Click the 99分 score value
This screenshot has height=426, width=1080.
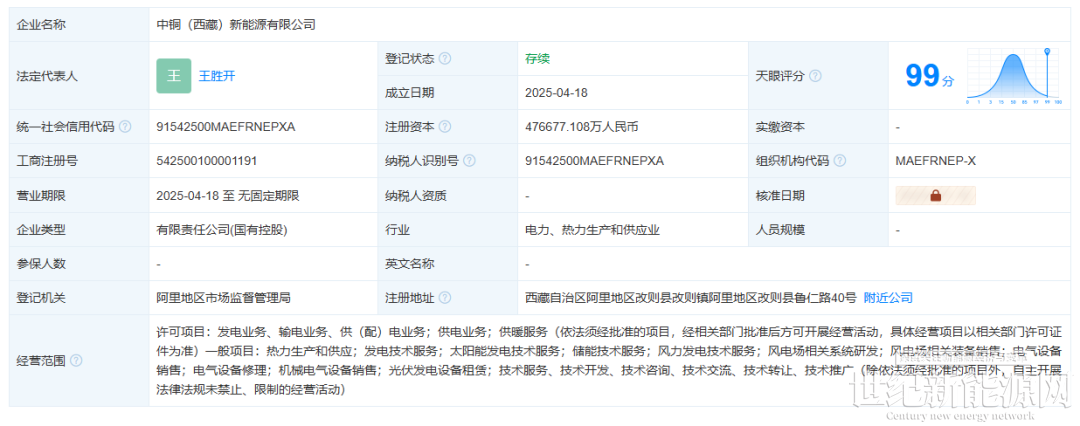pyautogui.click(x=929, y=76)
